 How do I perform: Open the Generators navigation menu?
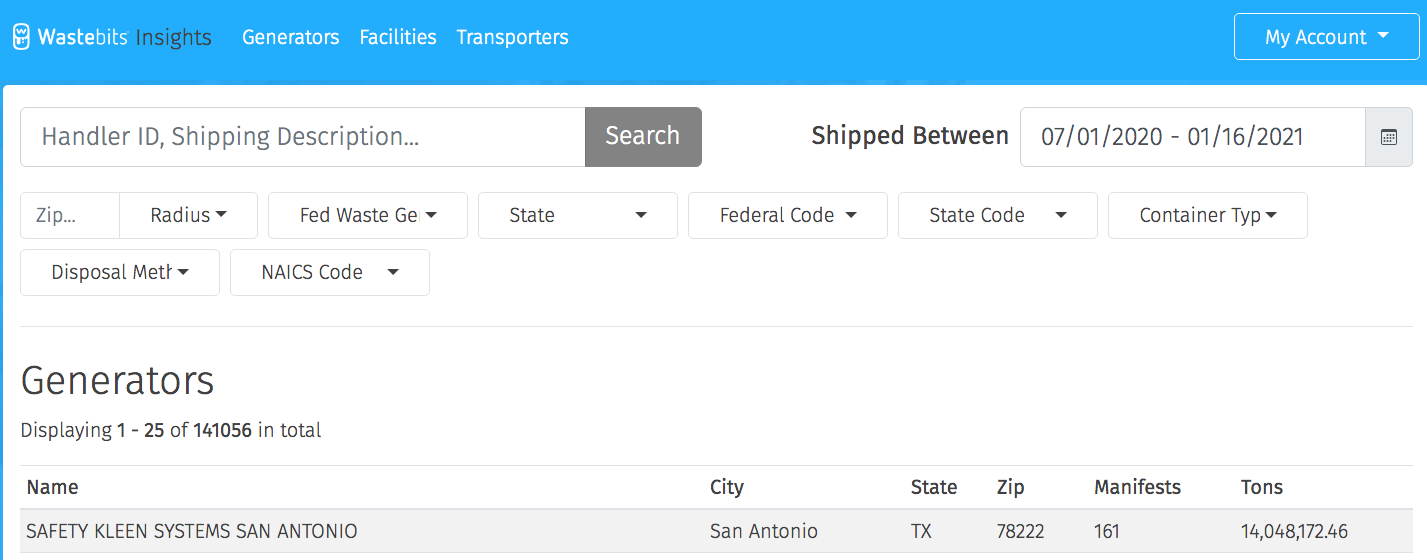291,37
